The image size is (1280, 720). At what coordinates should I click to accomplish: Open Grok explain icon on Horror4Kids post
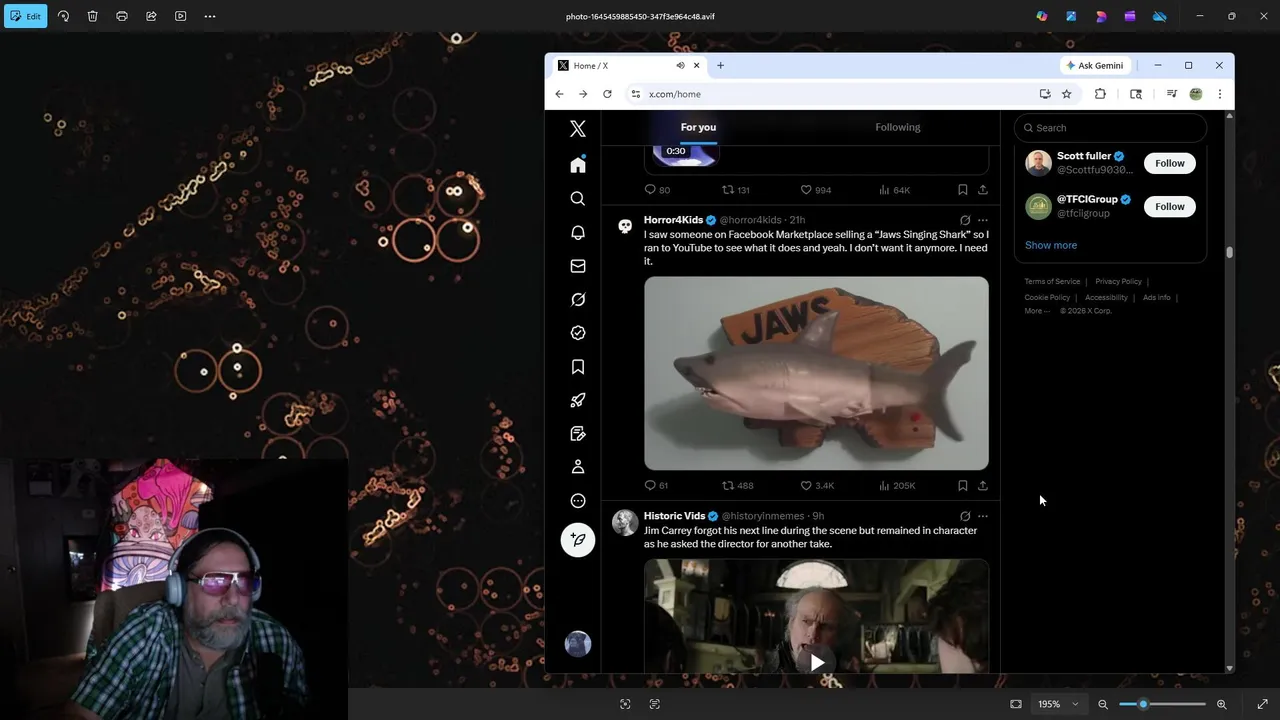(965, 220)
